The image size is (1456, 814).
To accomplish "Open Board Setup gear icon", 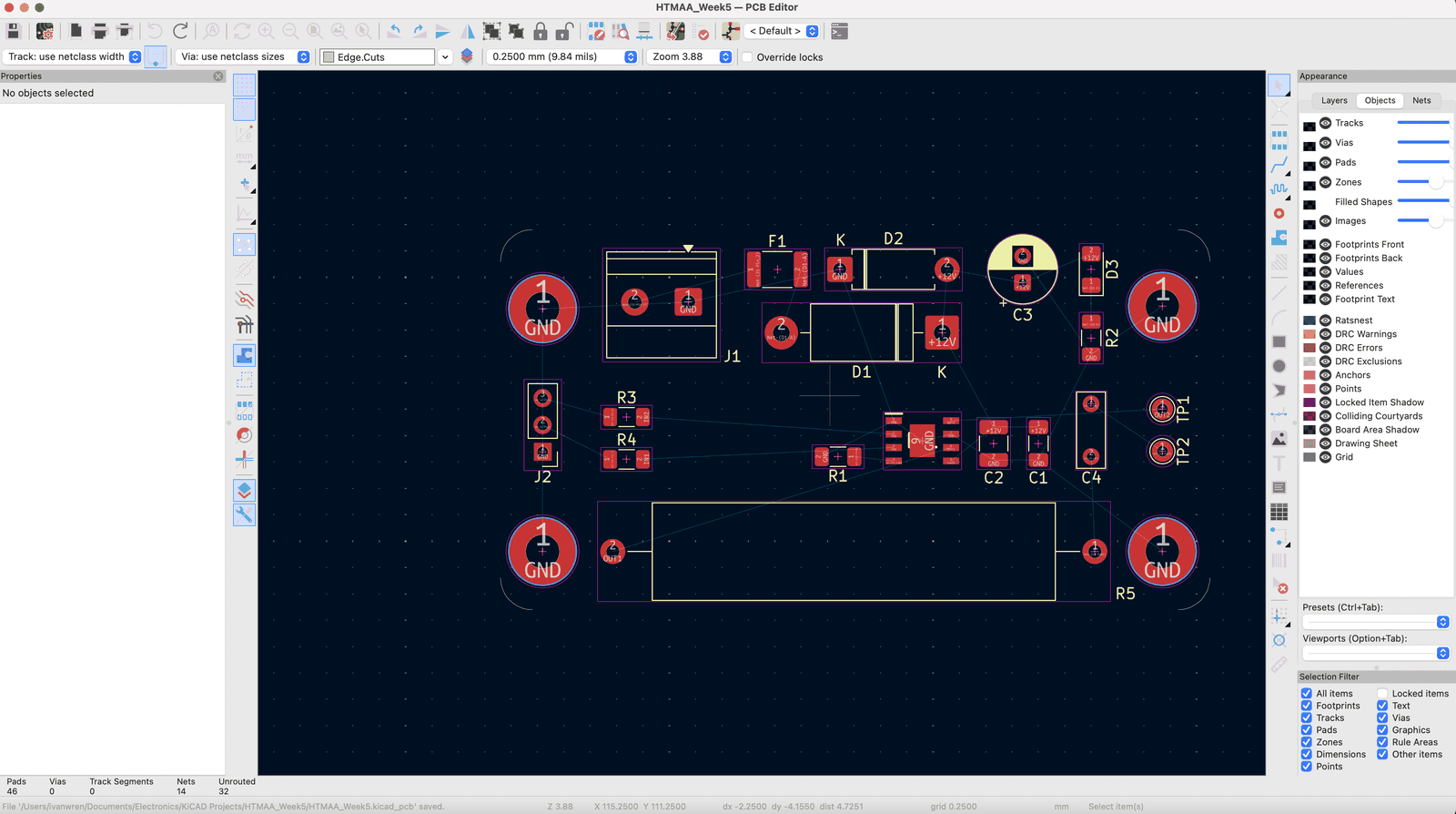I will (45, 31).
